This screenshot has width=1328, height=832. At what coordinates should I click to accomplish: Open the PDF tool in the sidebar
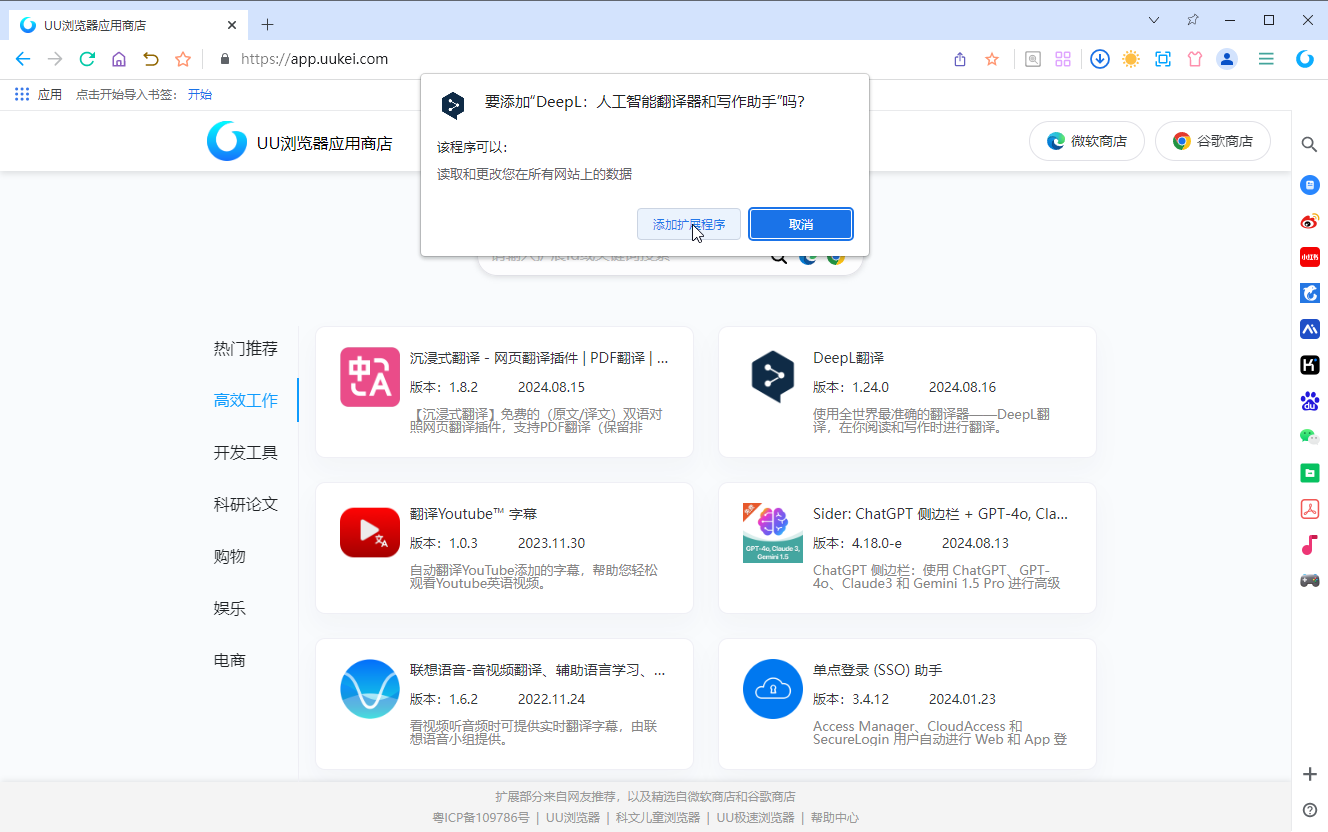click(x=1309, y=509)
